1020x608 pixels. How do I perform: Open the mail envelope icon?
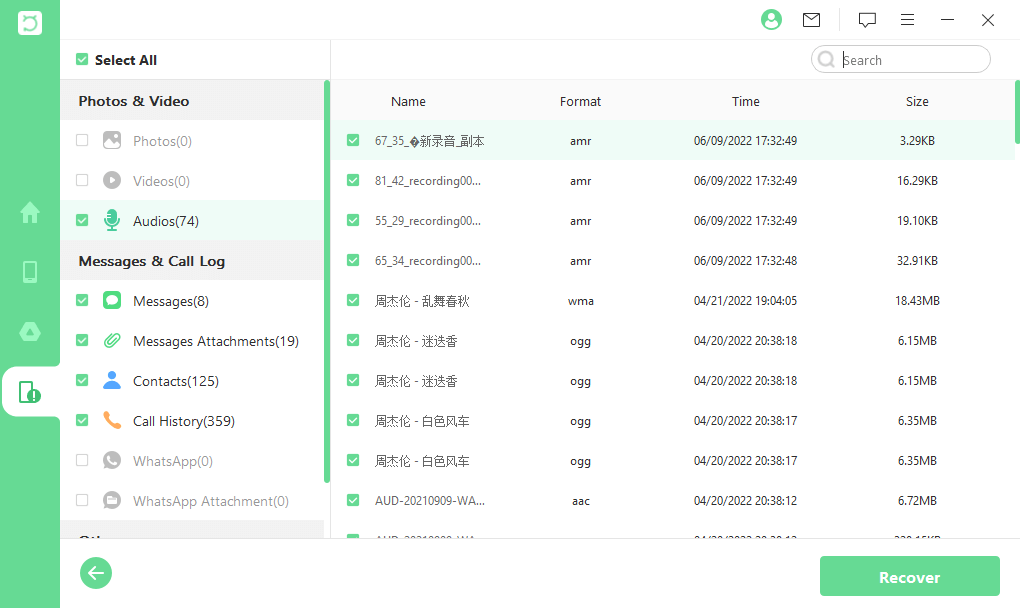(811, 20)
